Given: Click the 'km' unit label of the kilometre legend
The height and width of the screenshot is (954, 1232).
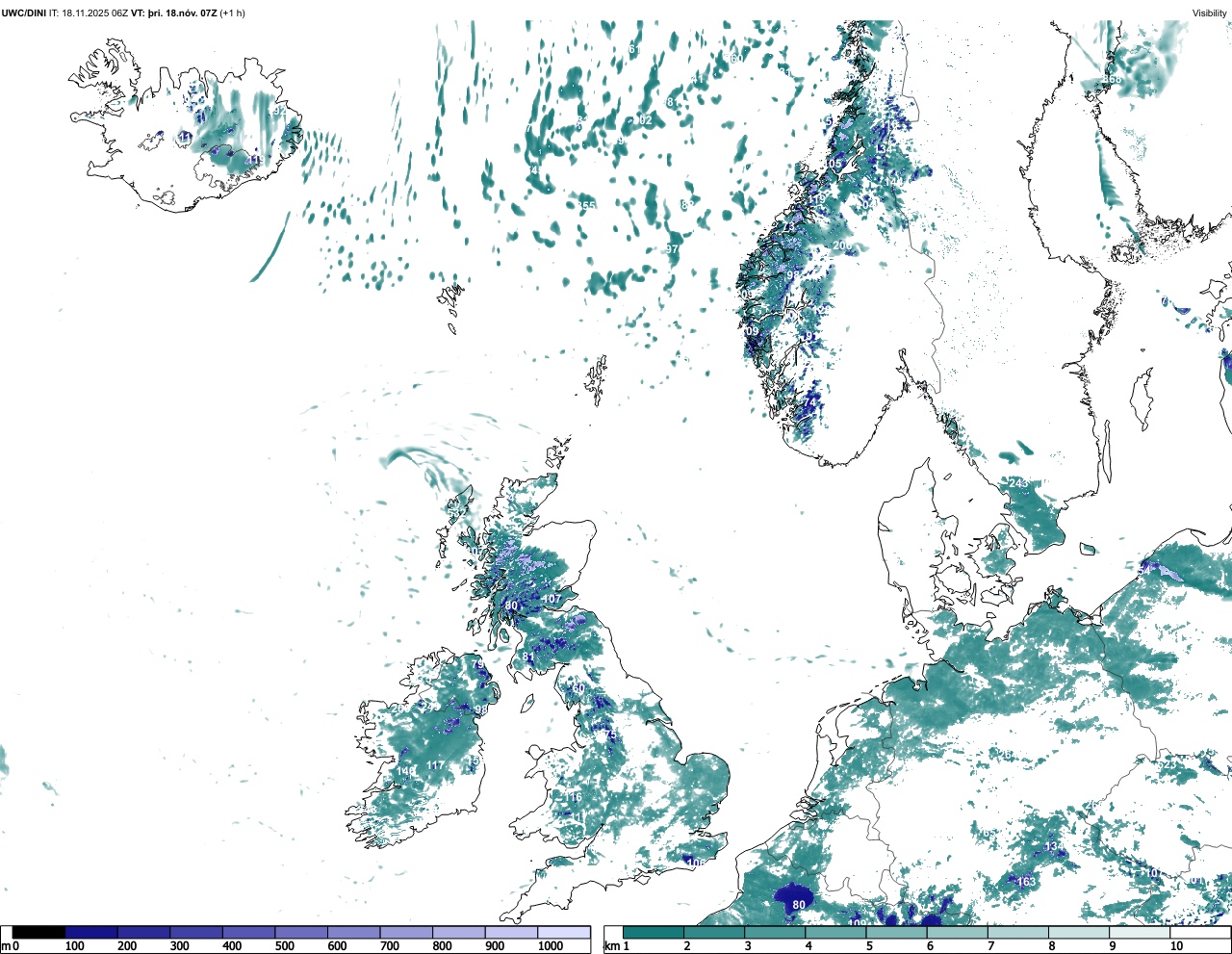Looking at the screenshot, I should tap(612, 946).
